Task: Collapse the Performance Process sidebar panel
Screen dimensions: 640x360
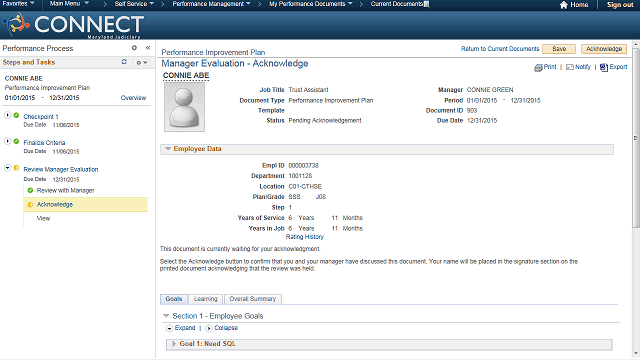Action: click(x=148, y=48)
